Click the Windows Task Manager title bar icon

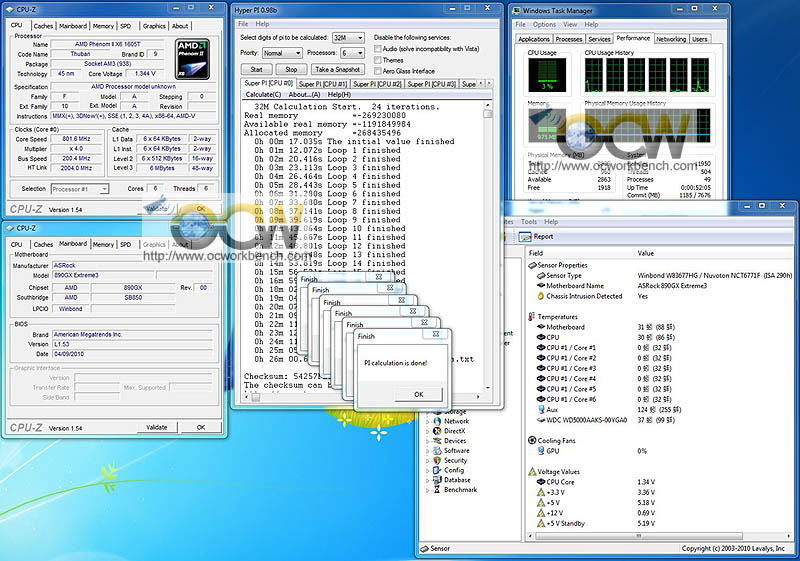[516, 10]
